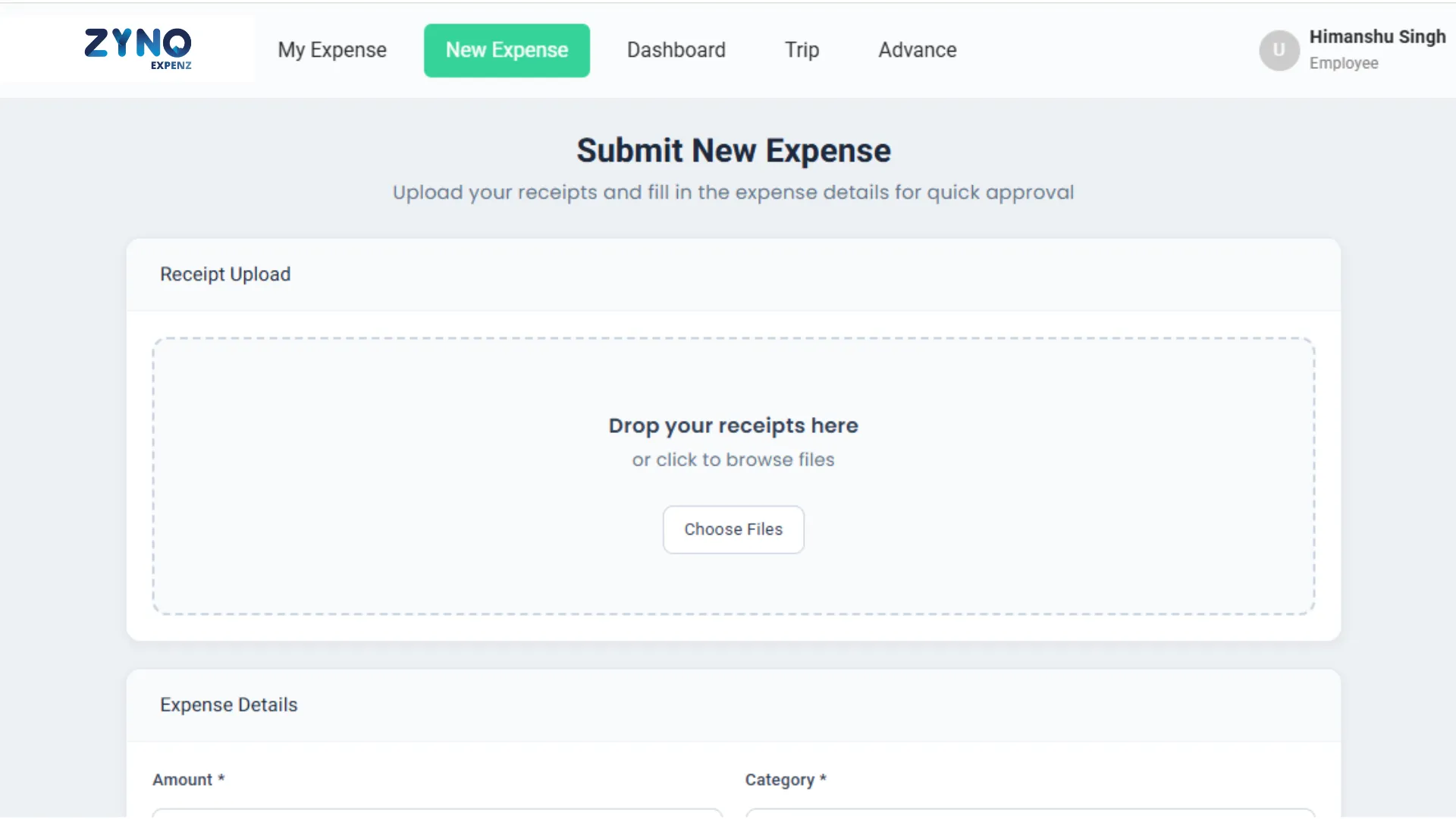Click the 'or click to browse files' text

733,460
